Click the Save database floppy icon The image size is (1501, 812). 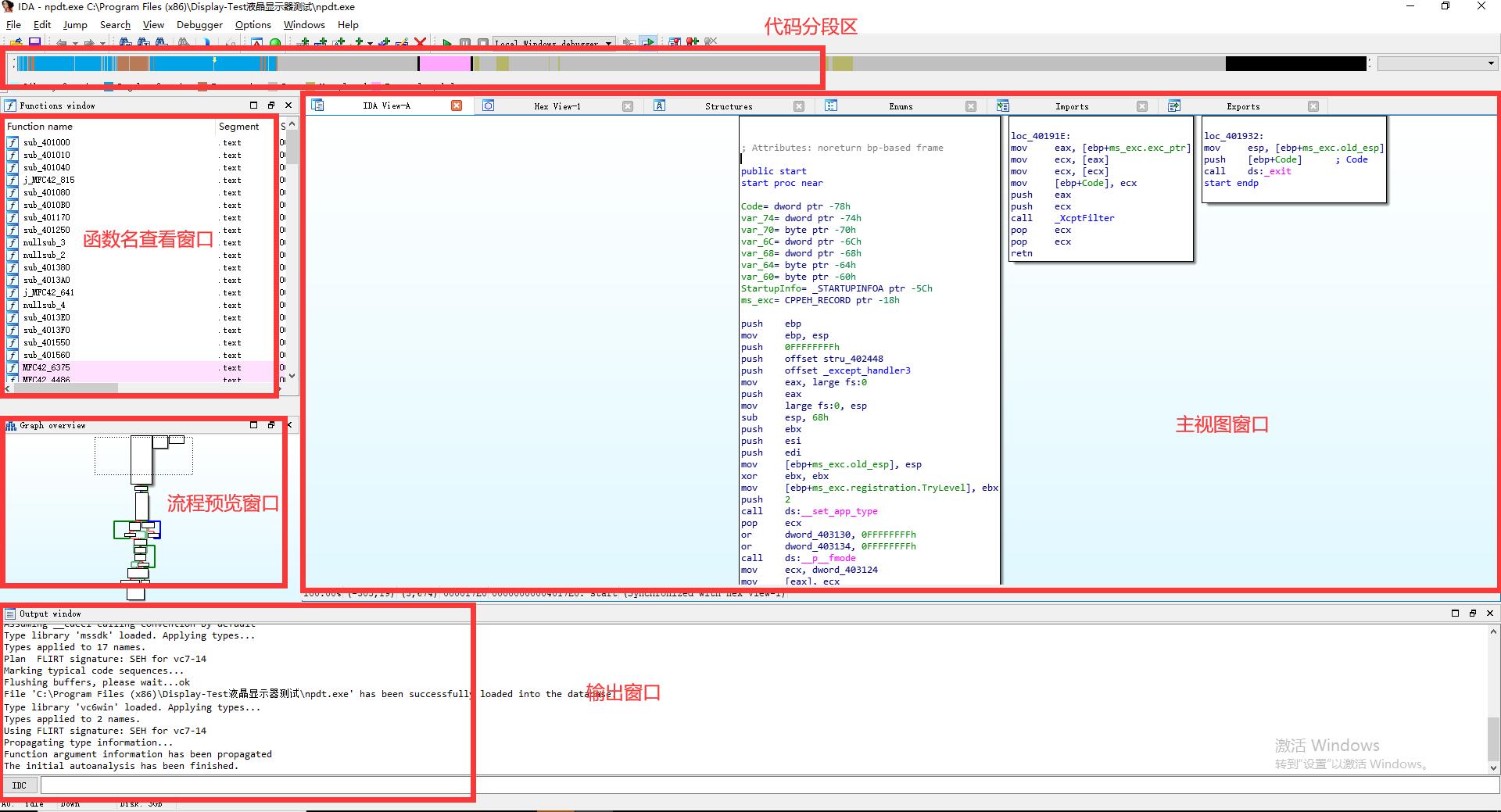click(34, 43)
